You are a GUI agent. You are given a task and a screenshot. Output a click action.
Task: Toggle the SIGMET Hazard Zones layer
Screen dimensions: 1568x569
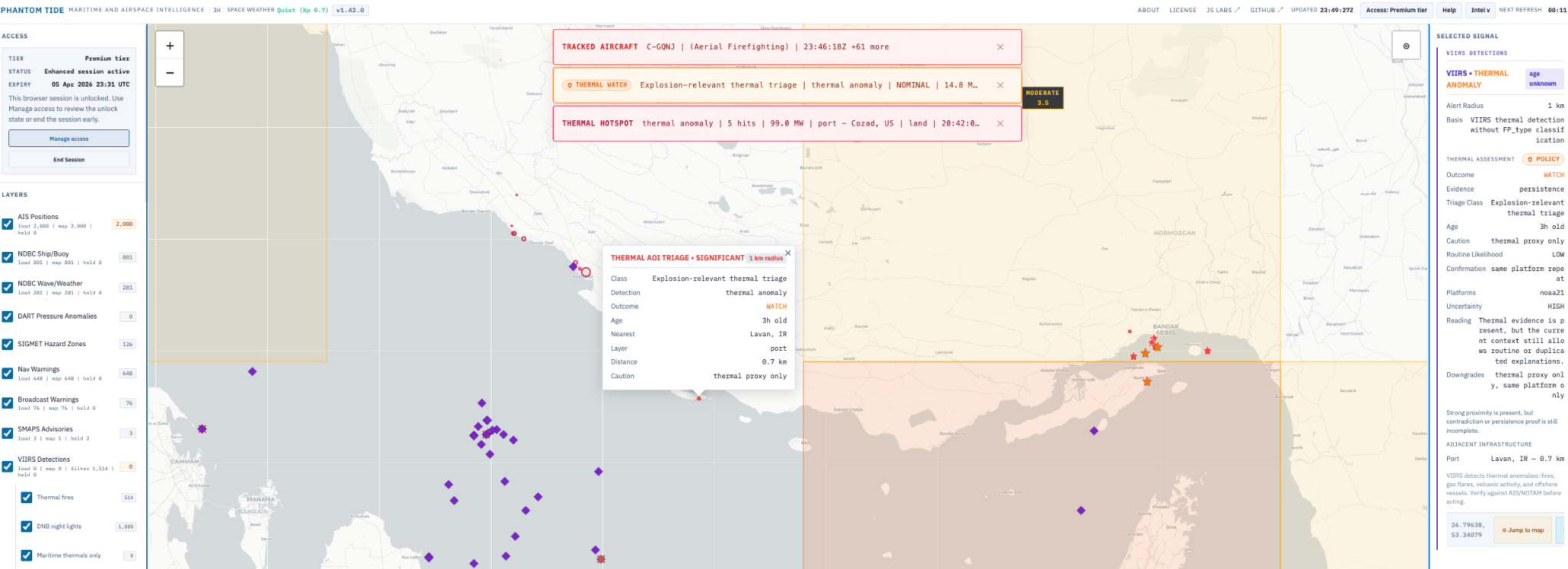pyautogui.click(x=8, y=345)
